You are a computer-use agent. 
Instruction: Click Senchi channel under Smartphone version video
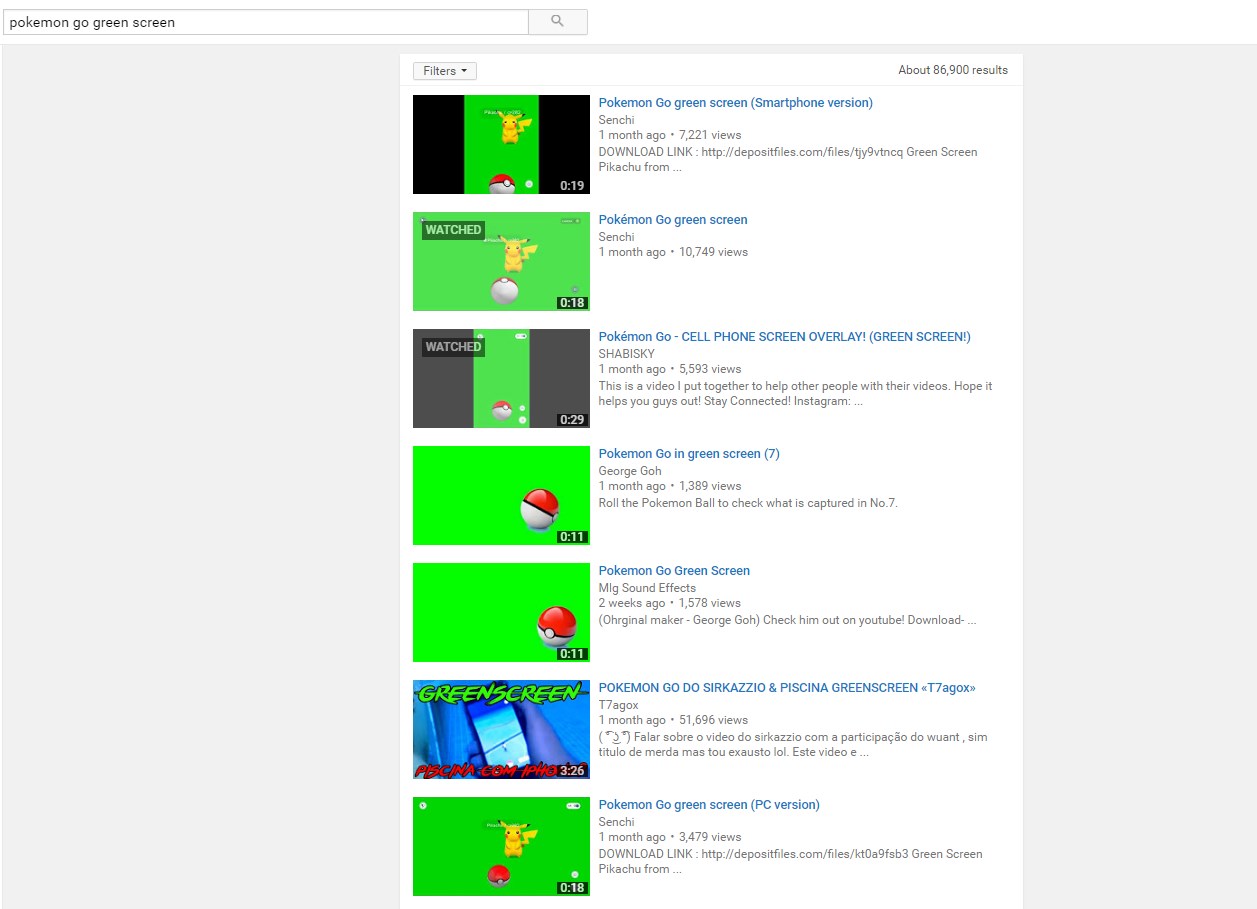pyautogui.click(x=616, y=120)
